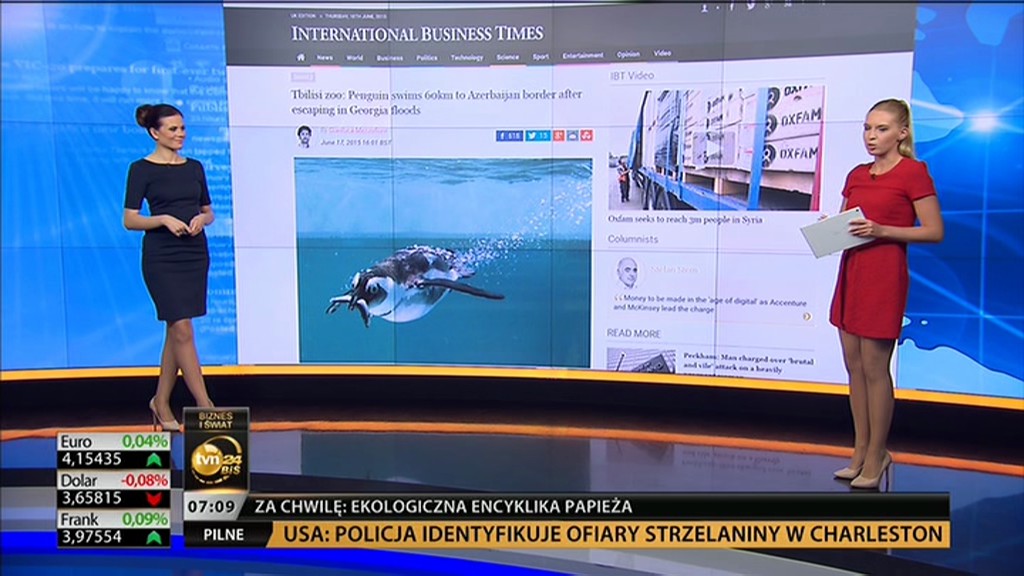Click the orange arrow in the Columnists box
Image resolution: width=1024 pixels, height=576 pixels.
[807, 316]
